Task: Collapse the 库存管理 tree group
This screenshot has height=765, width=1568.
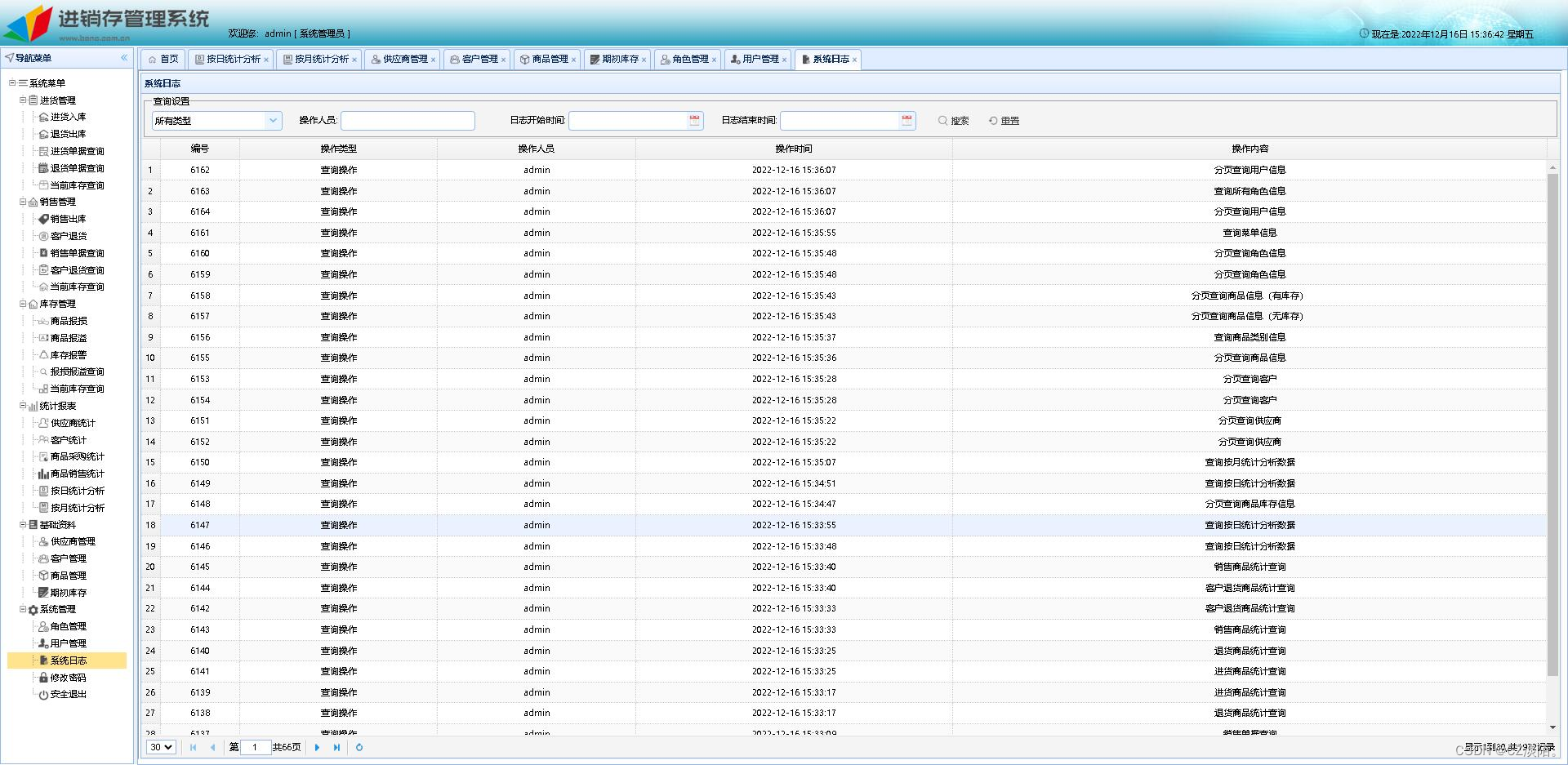Action: click(23, 304)
